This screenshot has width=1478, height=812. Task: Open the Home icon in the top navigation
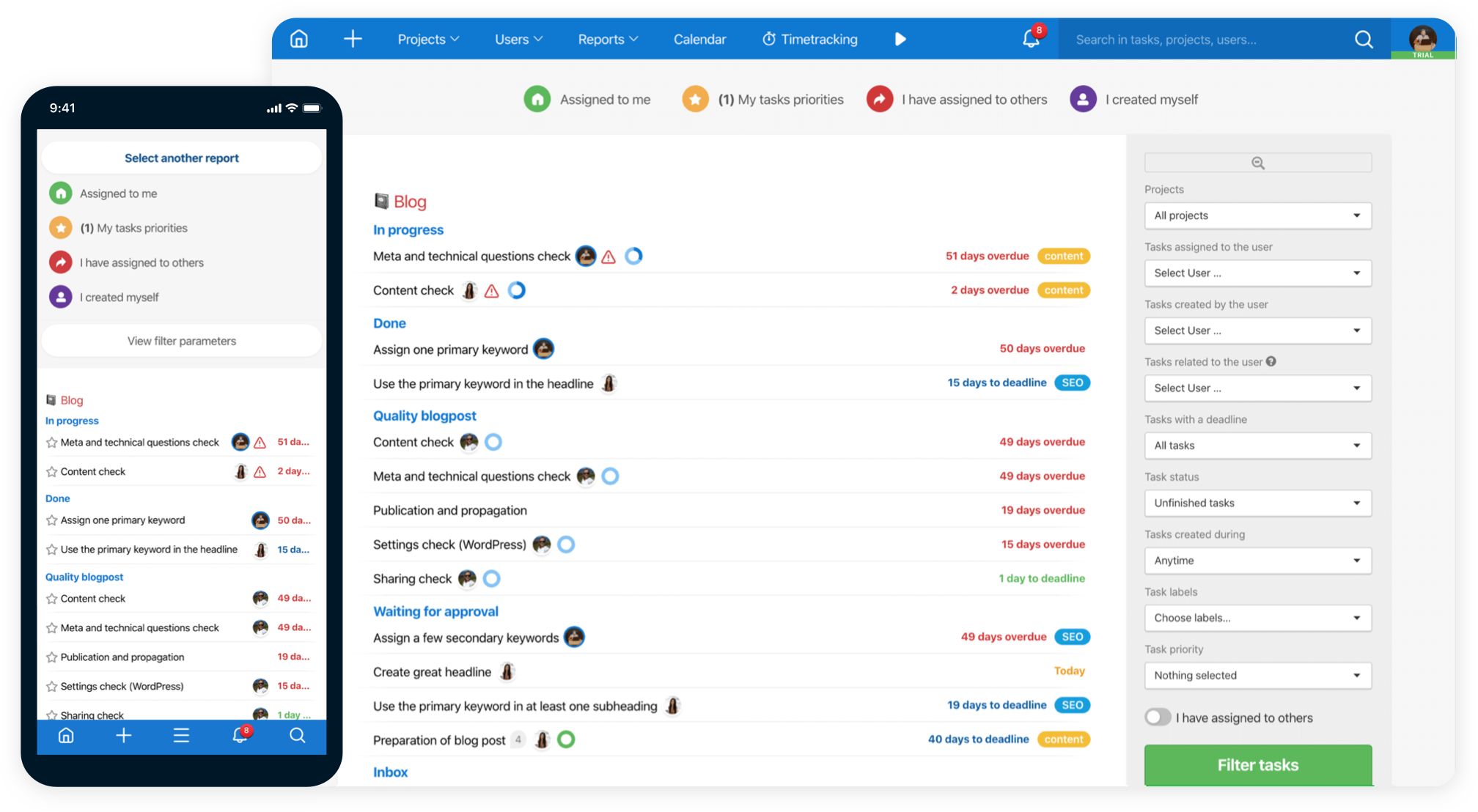tap(298, 39)
